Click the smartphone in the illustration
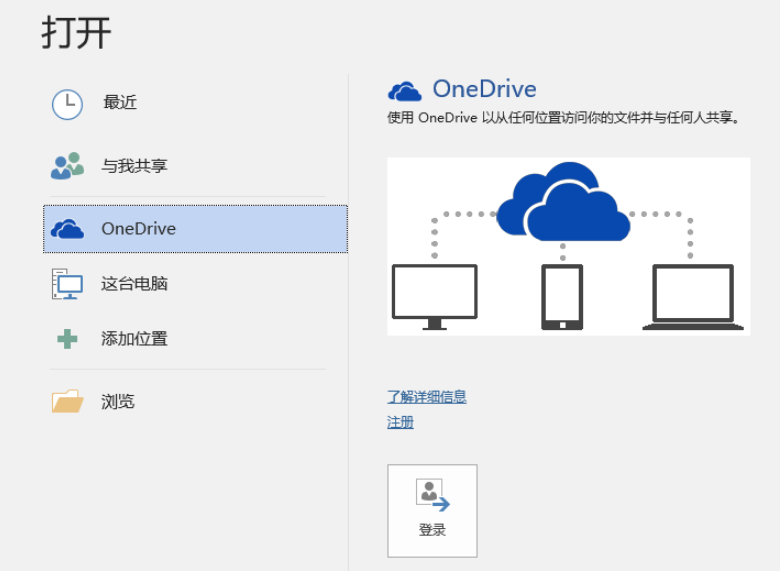This screenshot has width=781, height=571. pyautogui.click(x=562, y=296)
